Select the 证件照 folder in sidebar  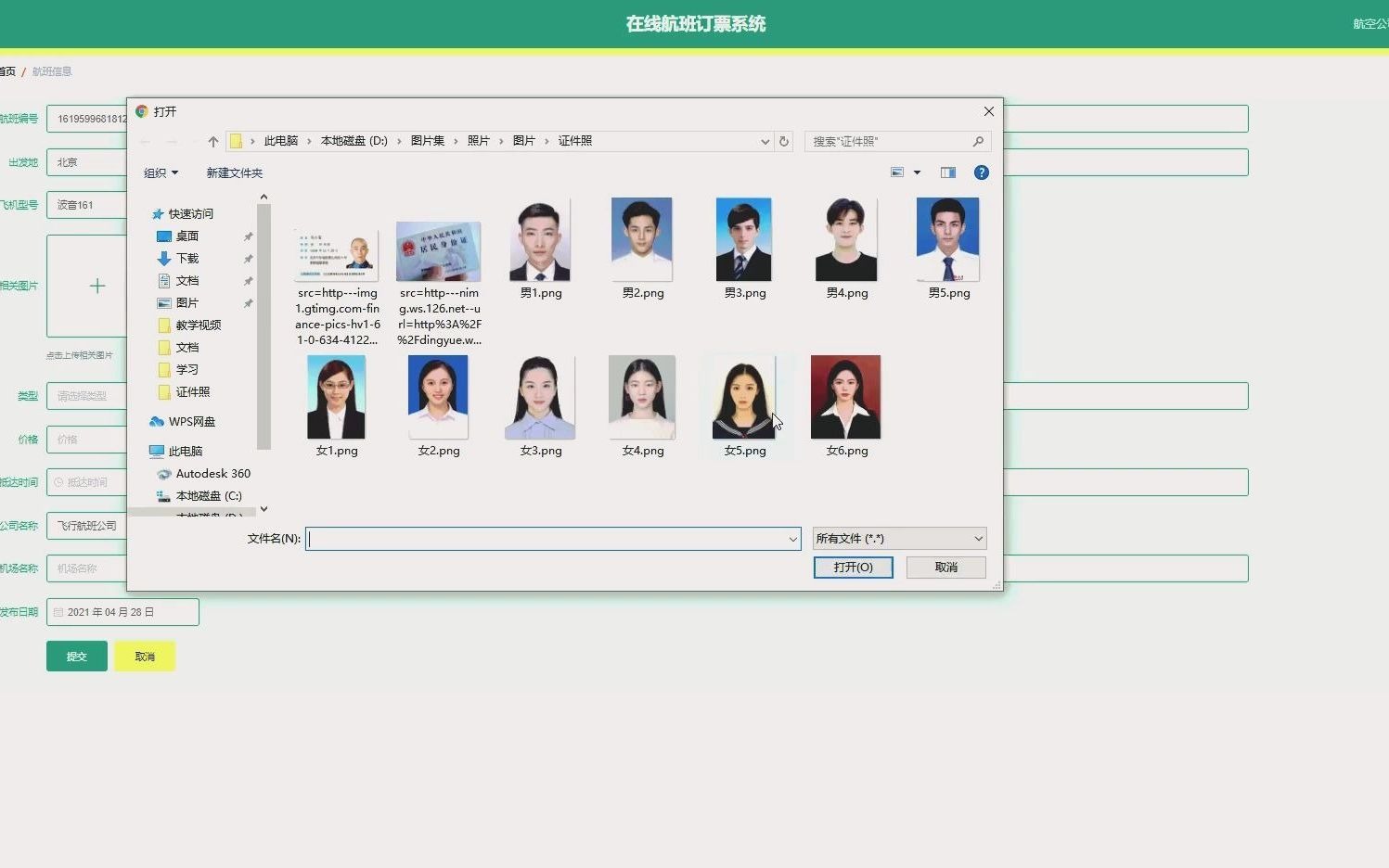click(192, 391)
